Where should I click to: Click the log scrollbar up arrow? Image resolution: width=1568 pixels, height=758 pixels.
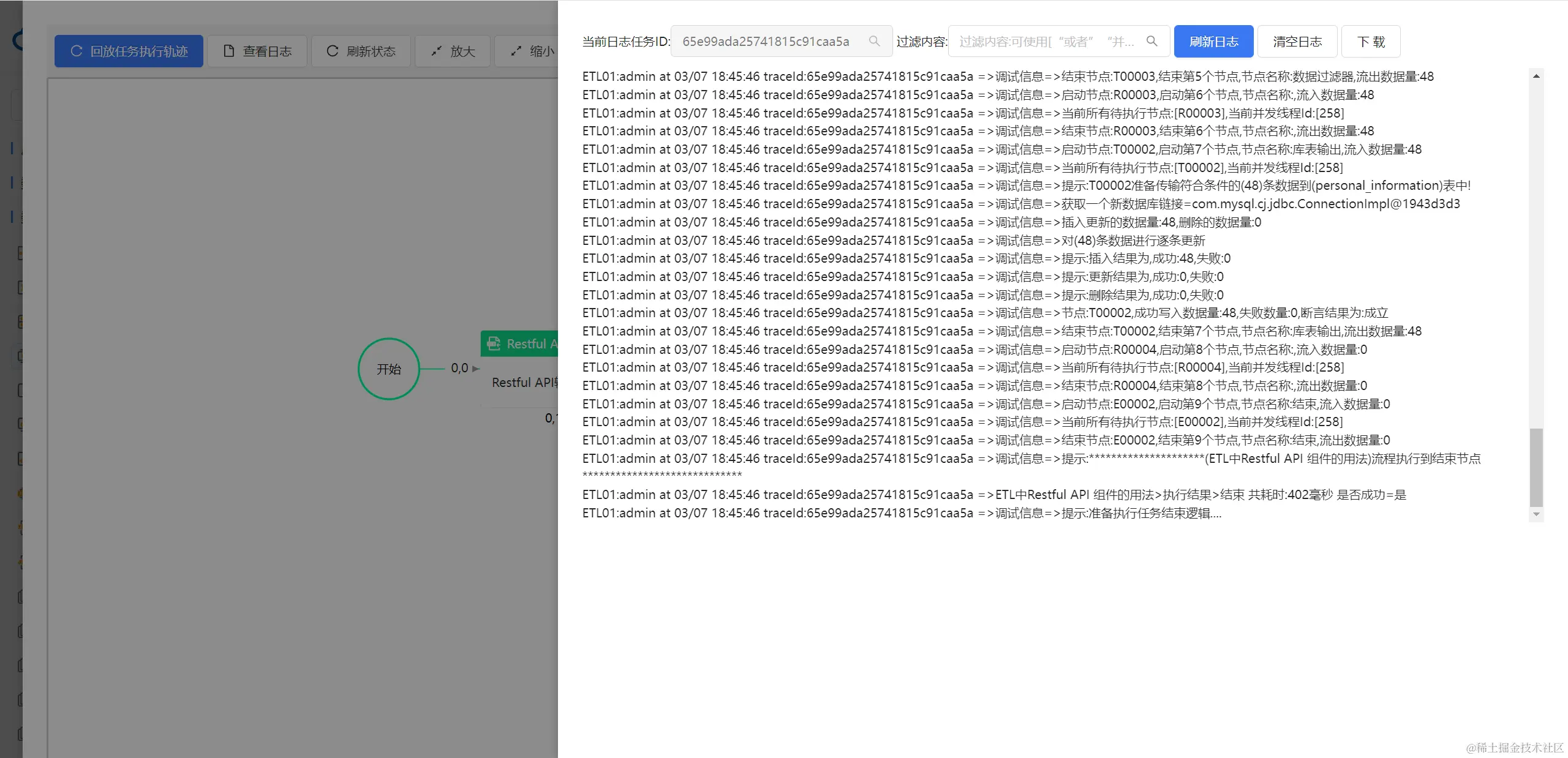tap(1536, 77)
